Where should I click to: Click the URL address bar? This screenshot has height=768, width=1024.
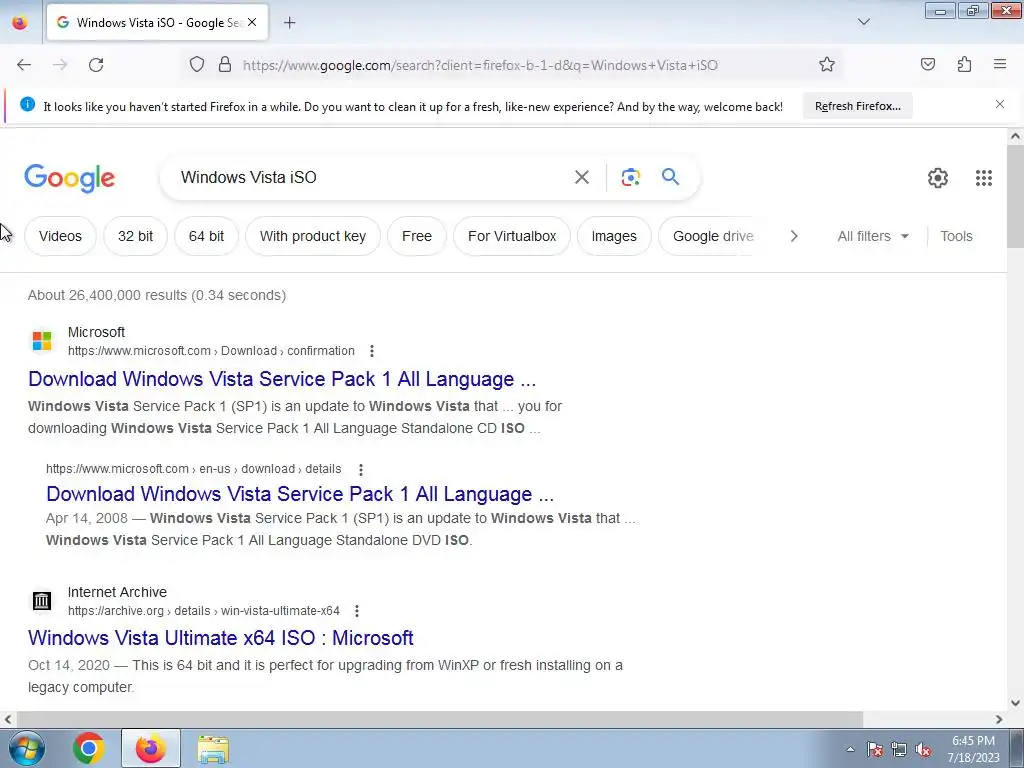click(480, 65)
